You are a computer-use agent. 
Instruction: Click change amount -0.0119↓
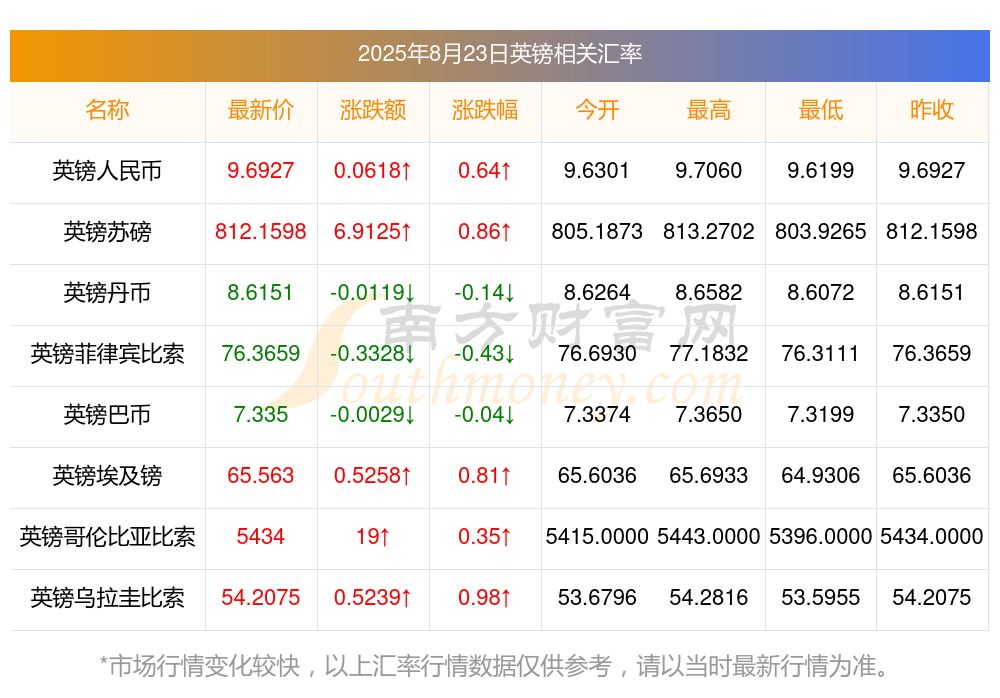[x=373, y=293]
